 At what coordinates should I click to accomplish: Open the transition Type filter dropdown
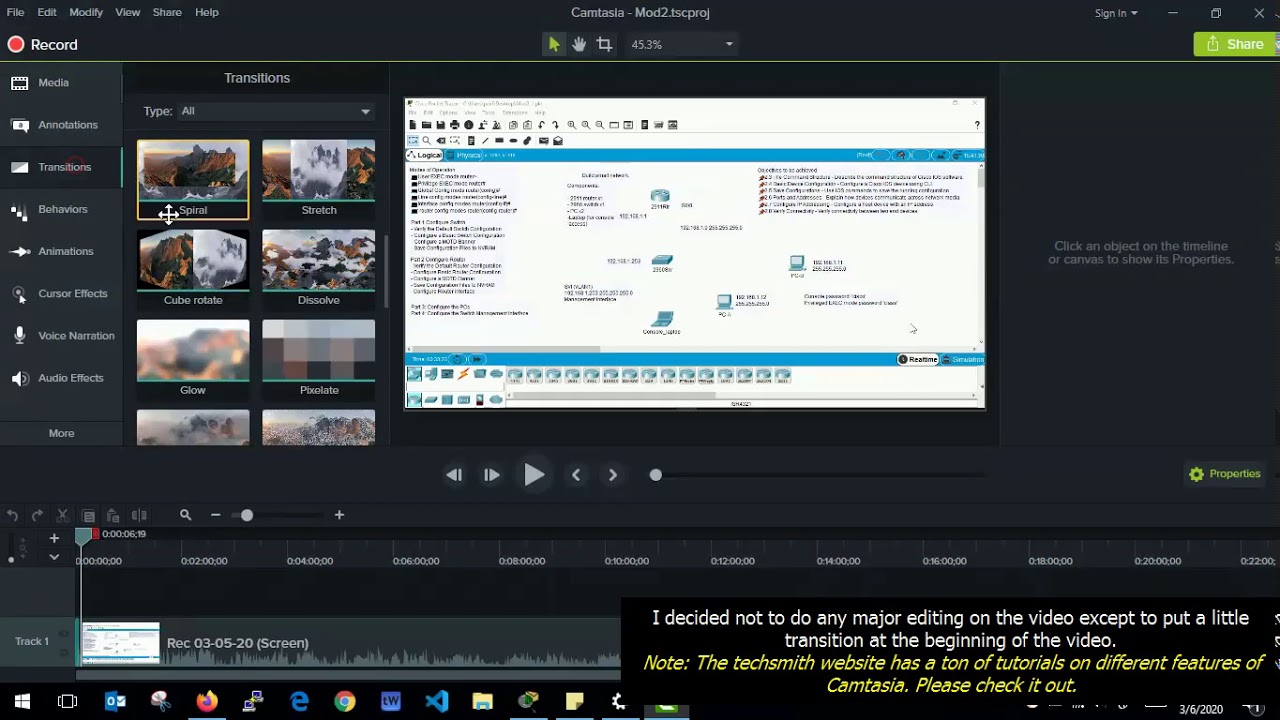pos(275,111)
